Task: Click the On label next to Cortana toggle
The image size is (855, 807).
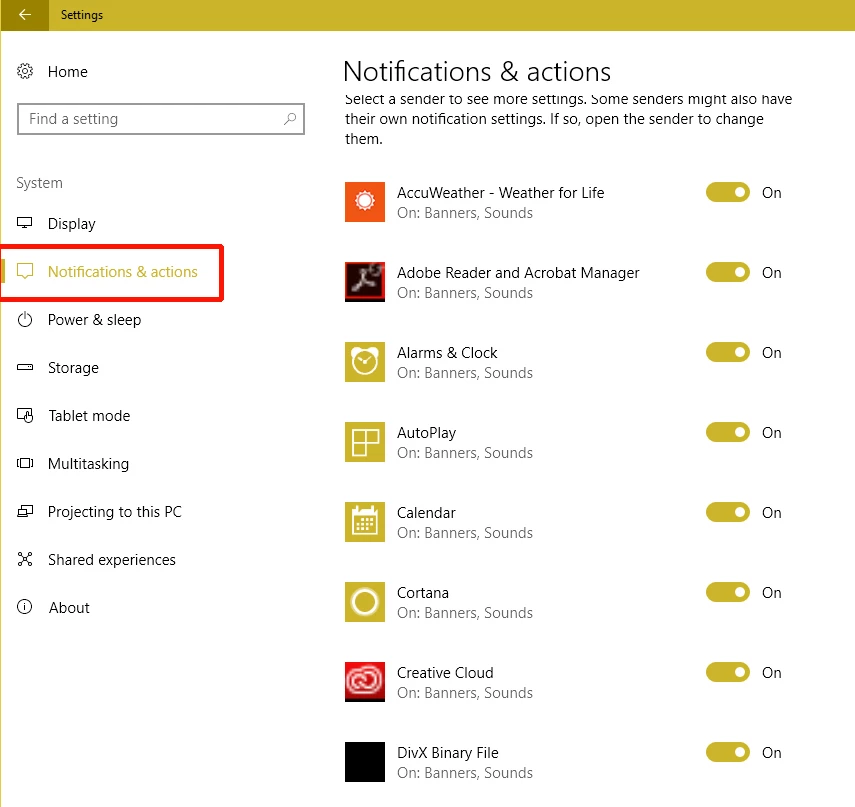Action: 772,592
